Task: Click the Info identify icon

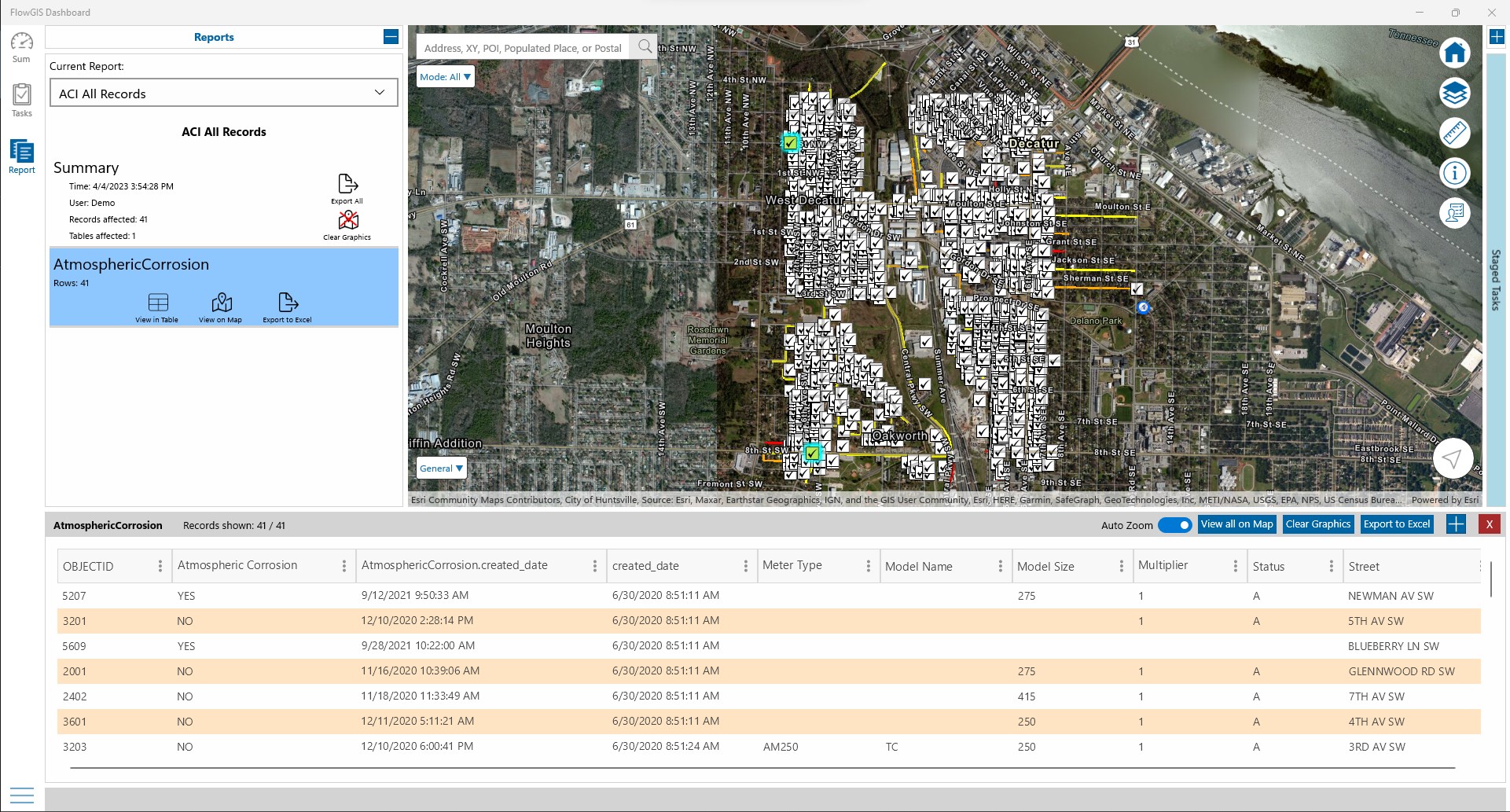Action: 1454,173
